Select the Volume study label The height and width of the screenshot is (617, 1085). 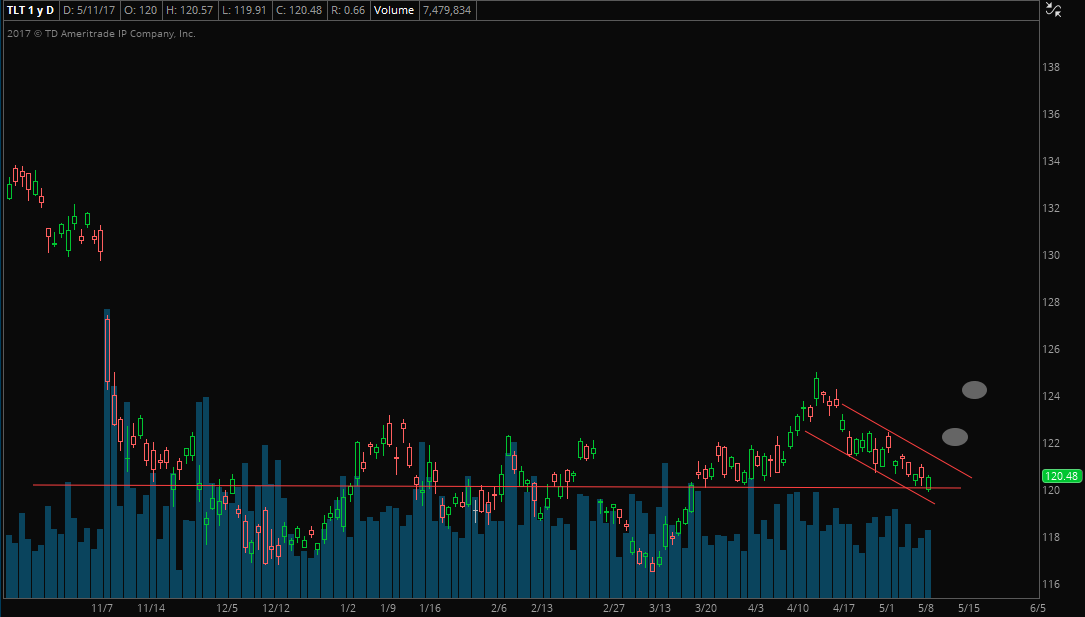point(394,10)
